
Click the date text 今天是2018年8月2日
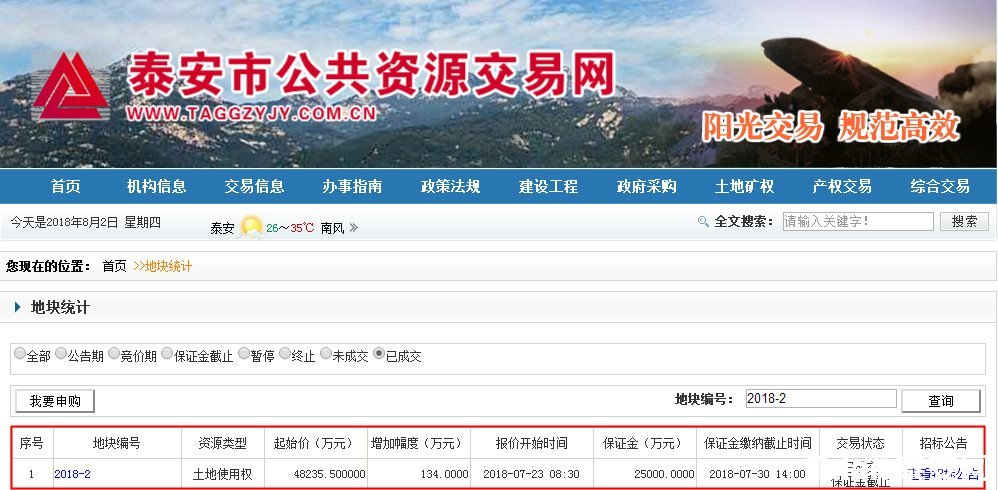pyautogui.click(x=64, y=222)
